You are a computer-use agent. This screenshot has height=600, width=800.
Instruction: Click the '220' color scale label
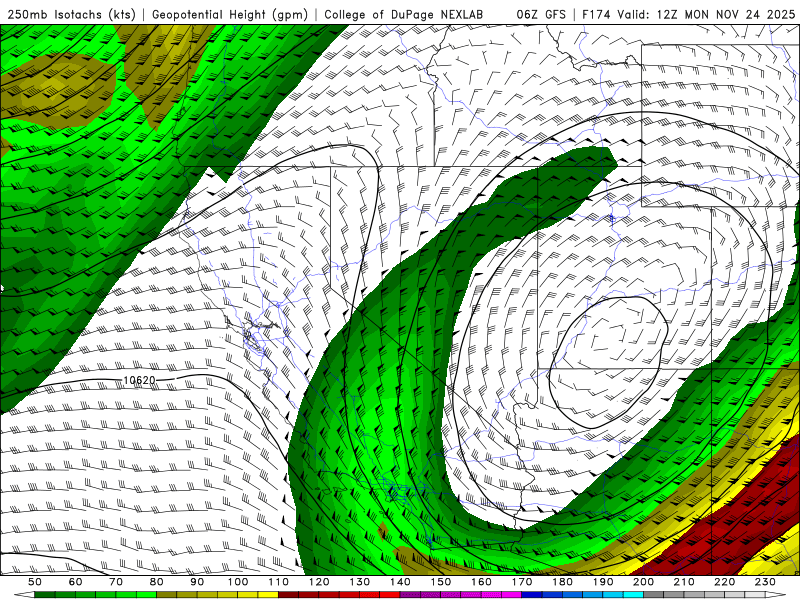[725, 582]
